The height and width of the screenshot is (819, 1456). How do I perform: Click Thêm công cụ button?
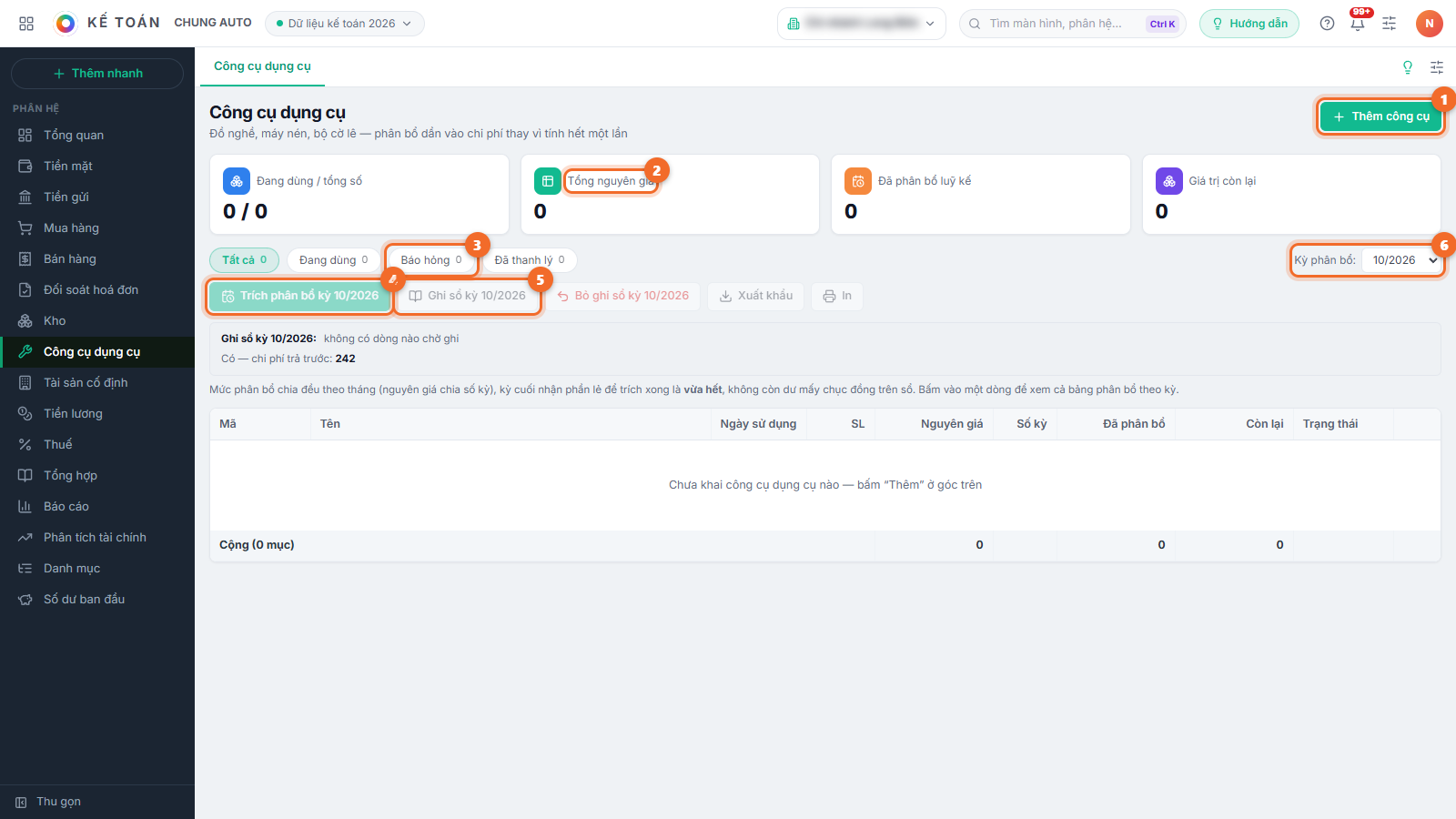1381,116
